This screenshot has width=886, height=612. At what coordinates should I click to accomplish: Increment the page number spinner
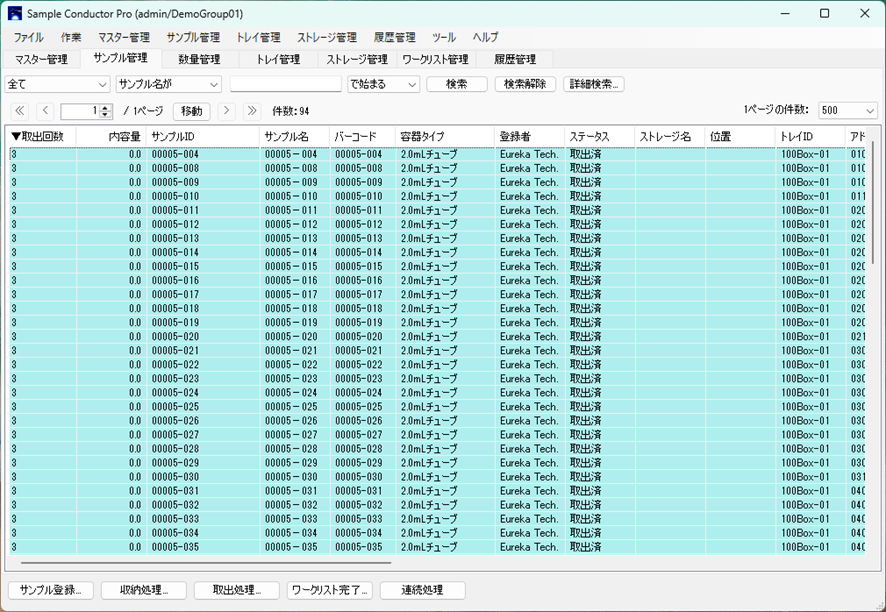pos(106,108)
